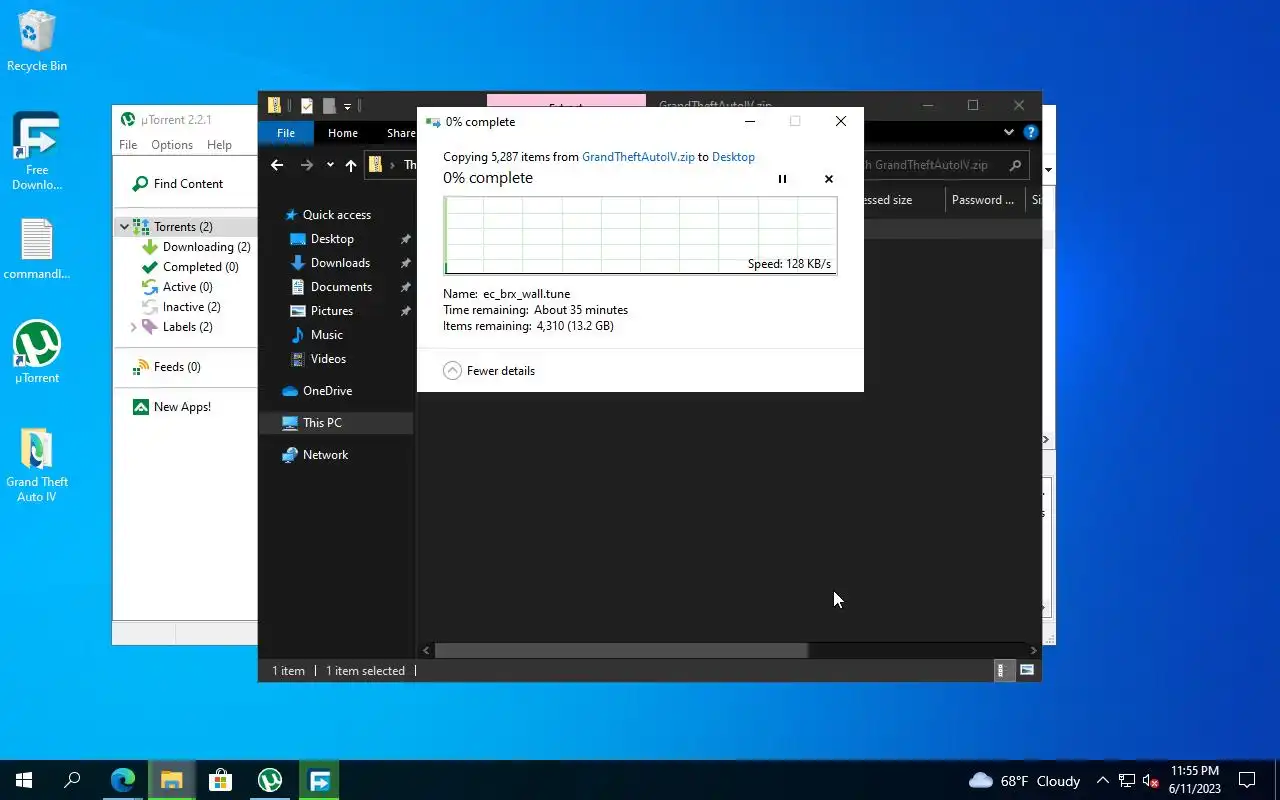Go up one folder level
The height and width of the screenshot is (800, 1280).
coord(351,165)
